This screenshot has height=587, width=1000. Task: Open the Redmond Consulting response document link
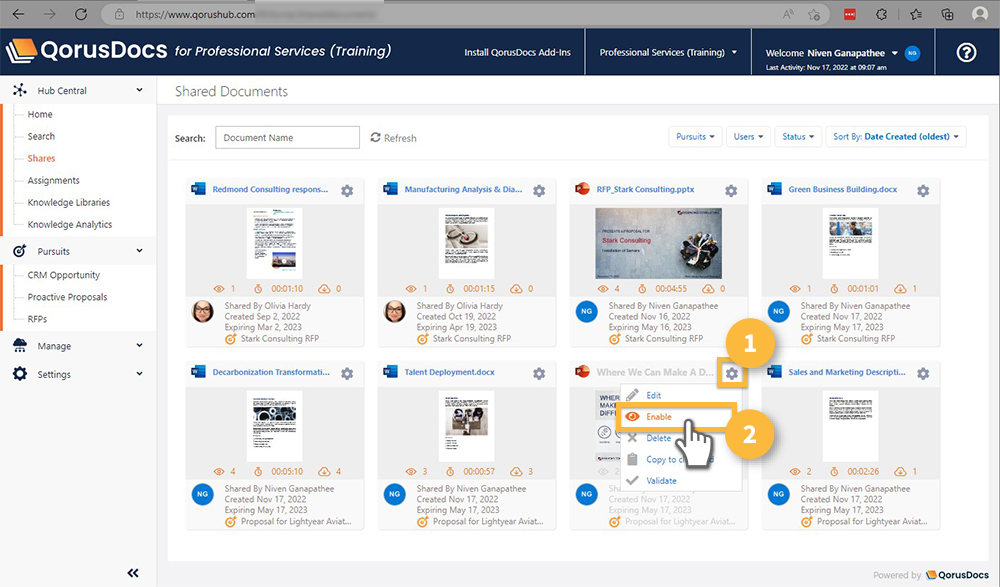point(270,189)
